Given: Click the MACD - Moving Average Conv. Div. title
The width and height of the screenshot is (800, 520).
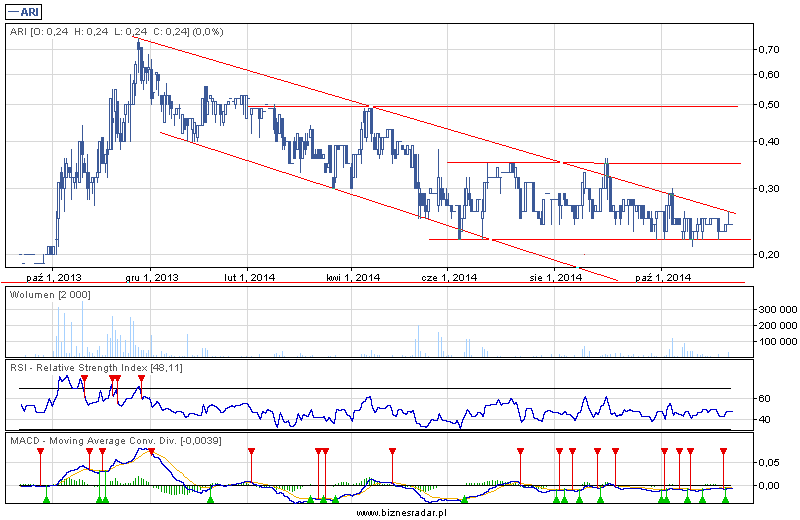Looking at the screenshot, I should 116,440.
